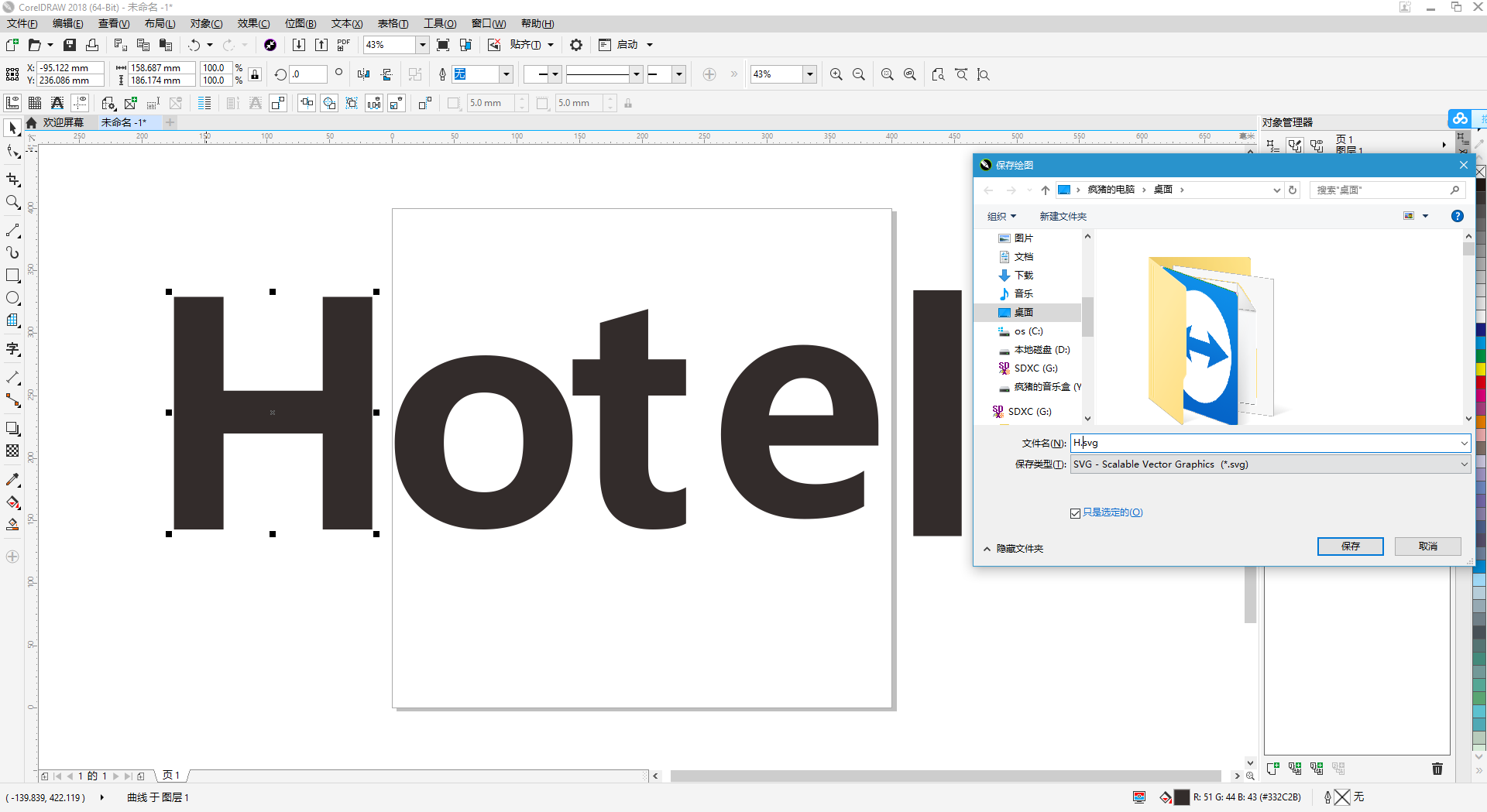Select the Ellipse tool
1487x812 pixels.
coord(12,298)
